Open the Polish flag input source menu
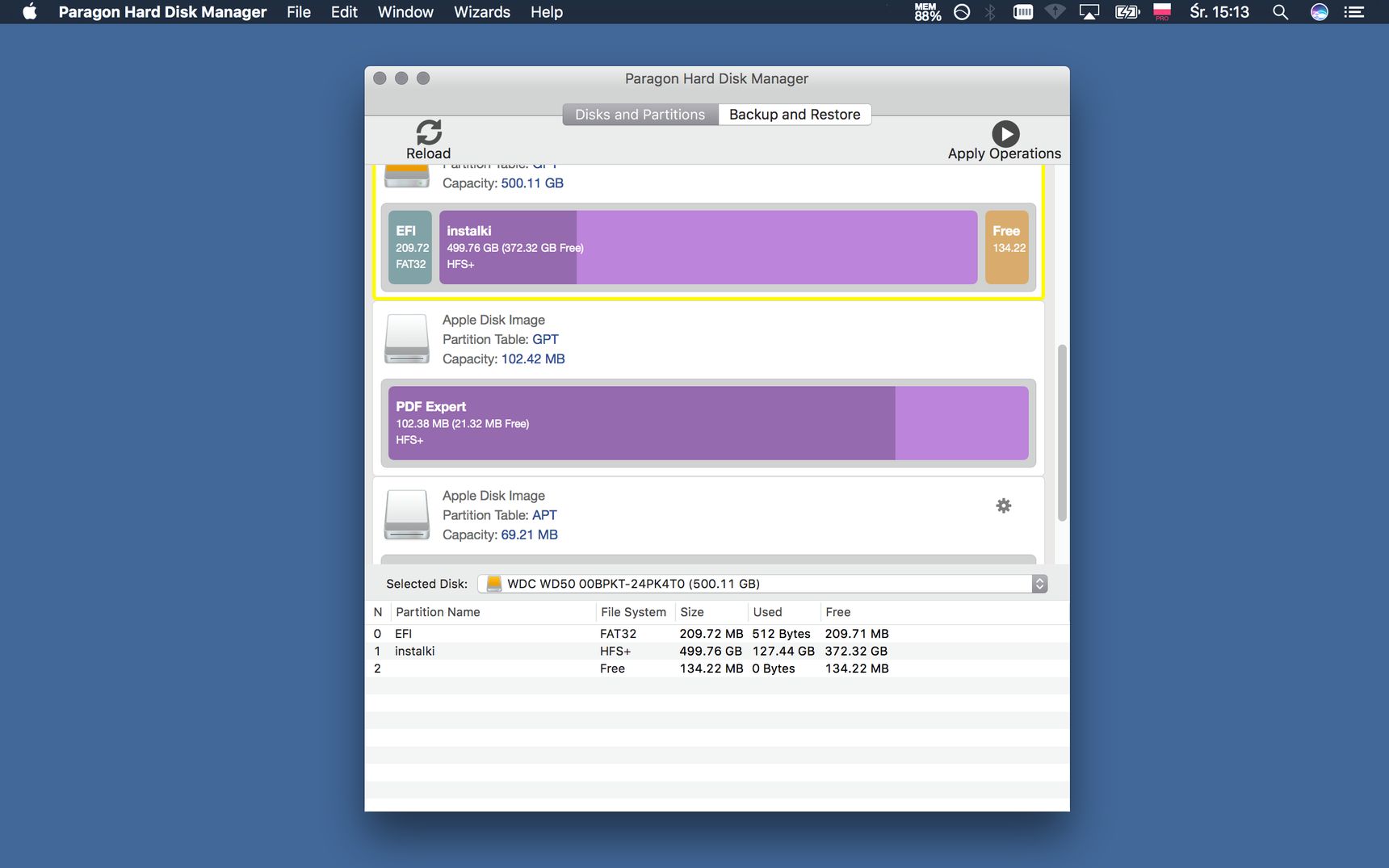Image resolution: width=1389 pixels, height=868 pixels. coord(1162,11)
